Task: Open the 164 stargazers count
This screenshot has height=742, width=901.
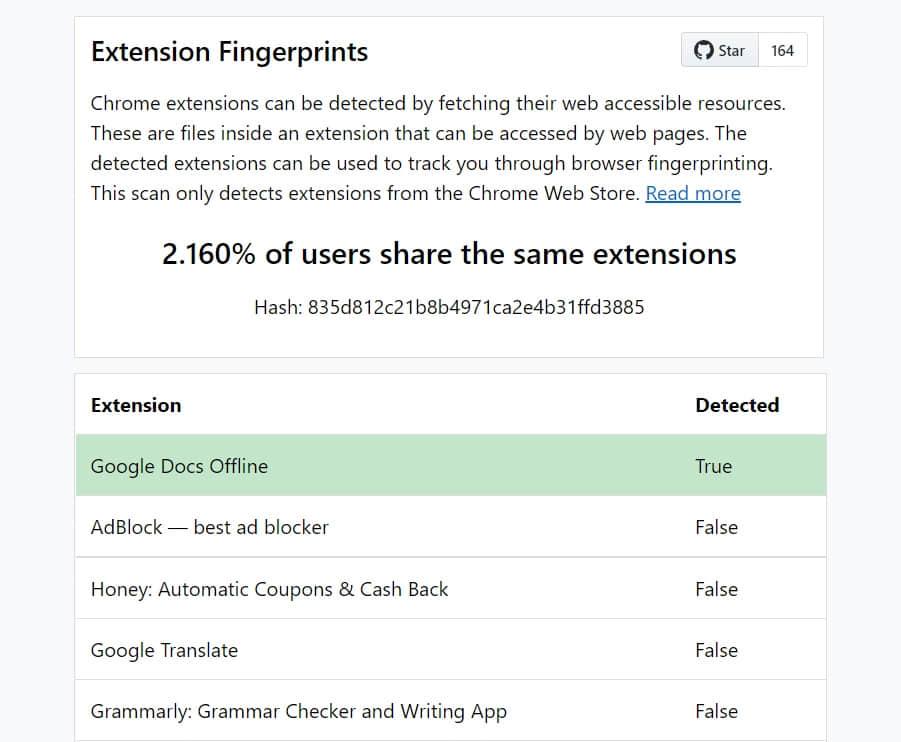Action: click(x=782, y=50)
